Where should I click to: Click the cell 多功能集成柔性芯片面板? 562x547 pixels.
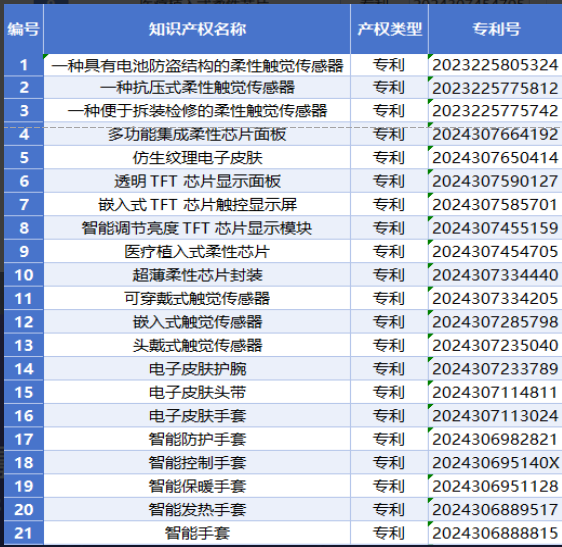pos(197,134)
